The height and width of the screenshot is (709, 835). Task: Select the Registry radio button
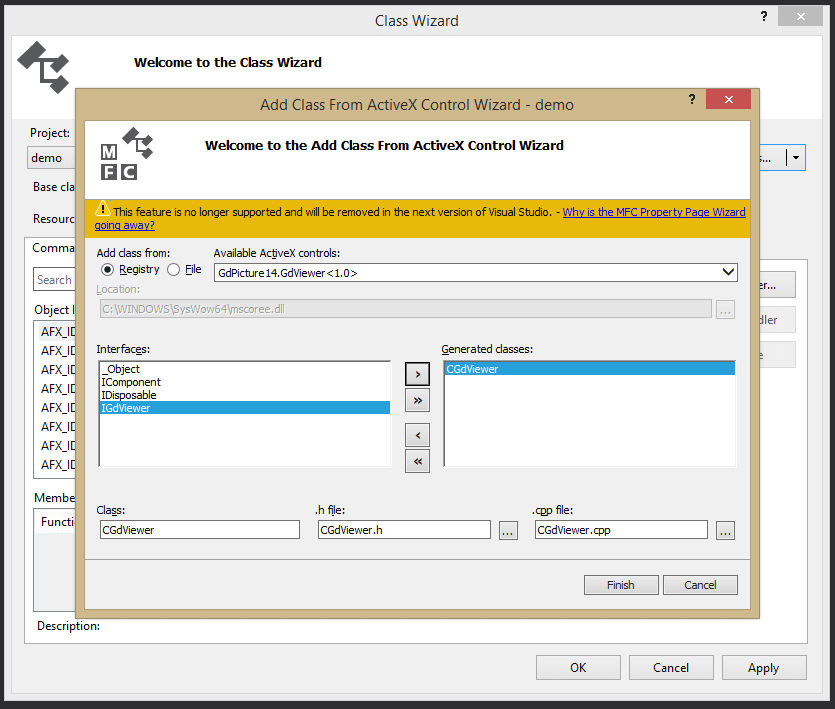pos(109,269)
